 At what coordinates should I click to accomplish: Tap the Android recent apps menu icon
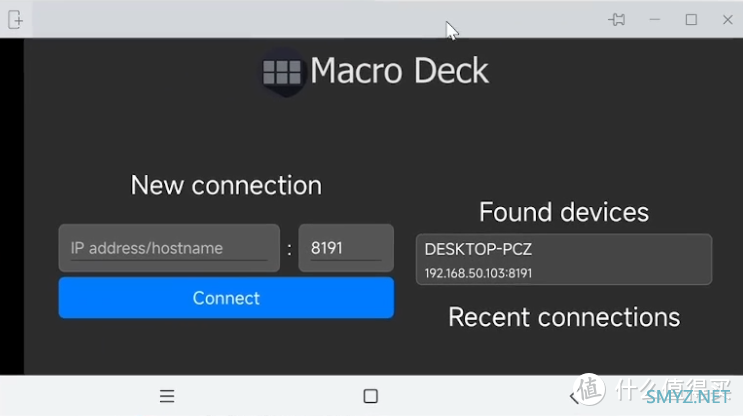[x=167, y=396]
